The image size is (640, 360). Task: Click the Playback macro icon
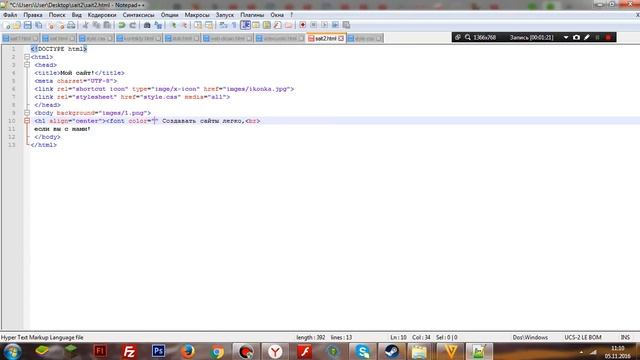(324, 25)
